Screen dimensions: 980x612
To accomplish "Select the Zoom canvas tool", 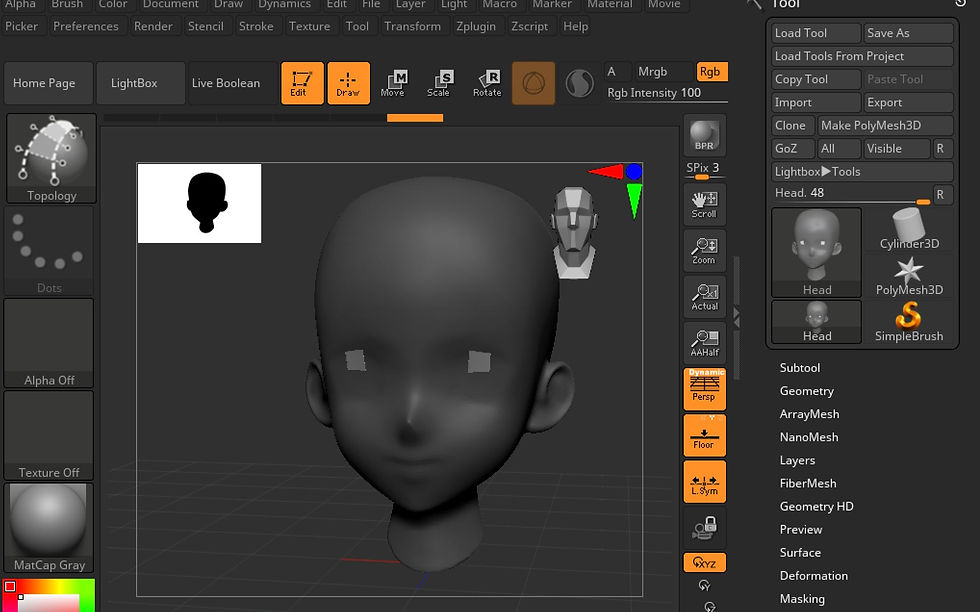I will [x=704, y=251].
